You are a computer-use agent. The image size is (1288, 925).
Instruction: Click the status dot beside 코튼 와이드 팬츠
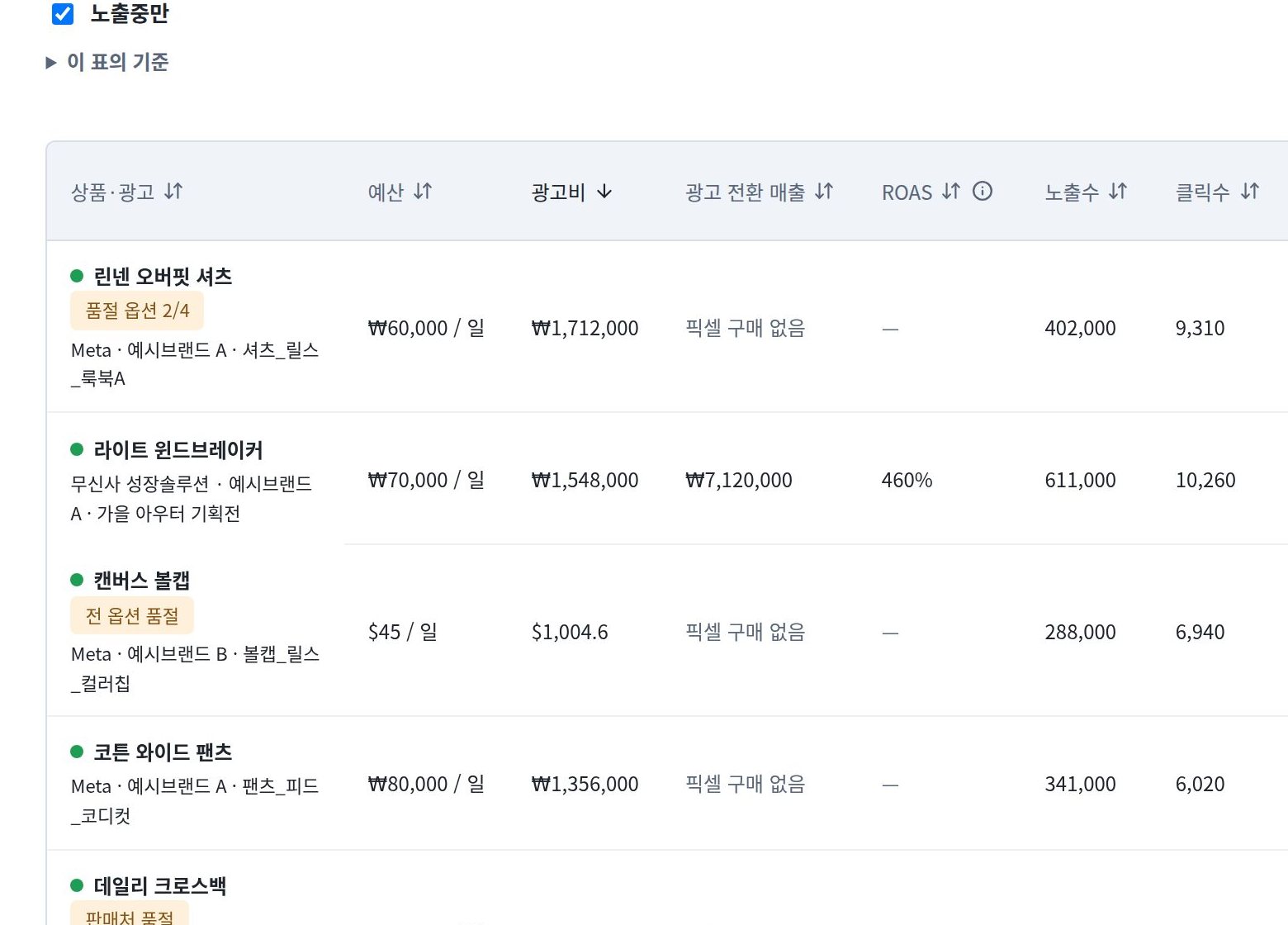click(77, 752)
